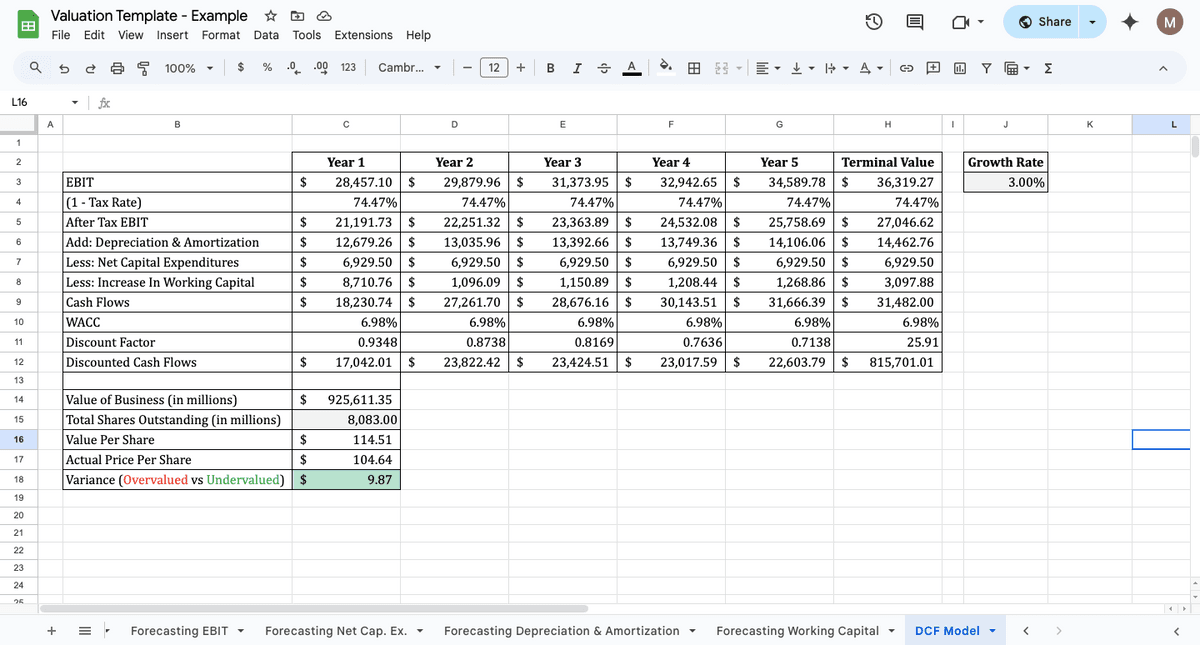This screenshot has width=1200, height=645.
Task: Click the Share button
Action: [1045, 22]
